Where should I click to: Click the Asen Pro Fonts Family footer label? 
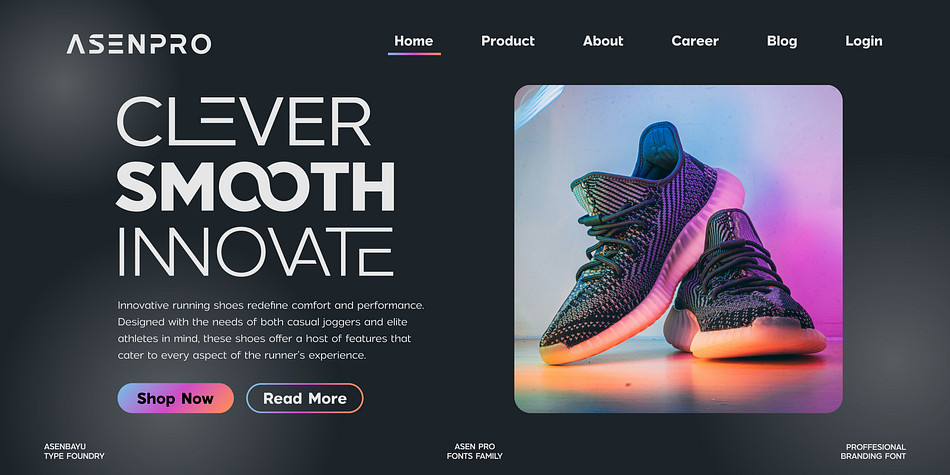tap(474, 451)
